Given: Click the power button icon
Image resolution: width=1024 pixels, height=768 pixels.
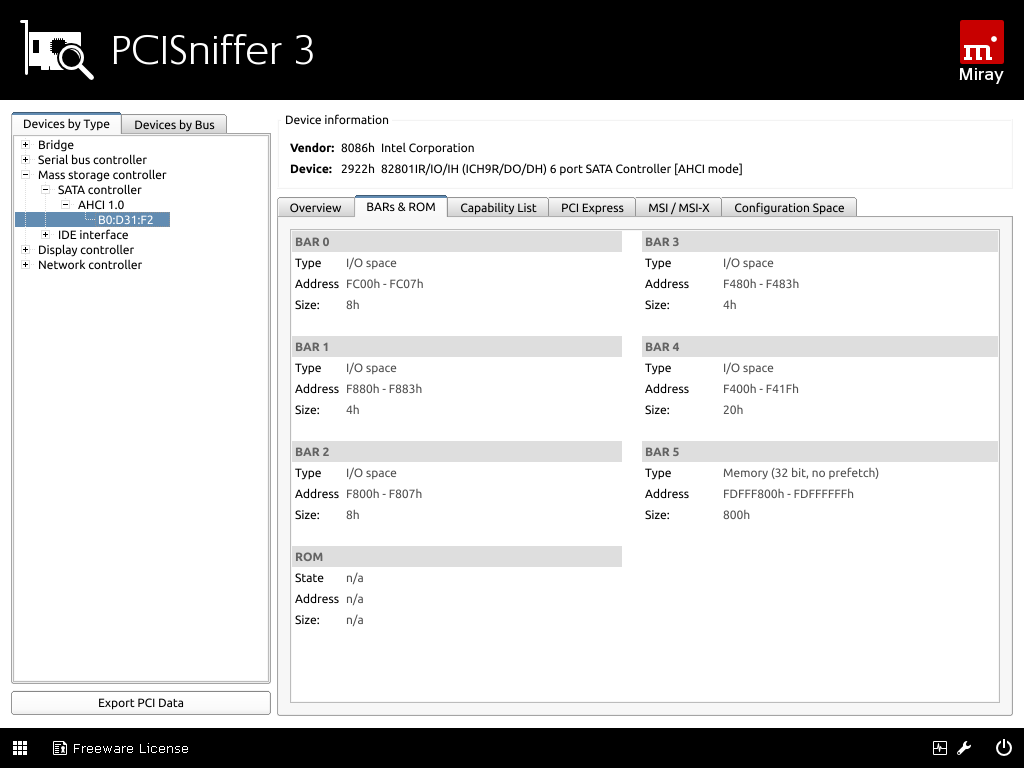Looking at the screenshot, I should (x=1003, y=748).
